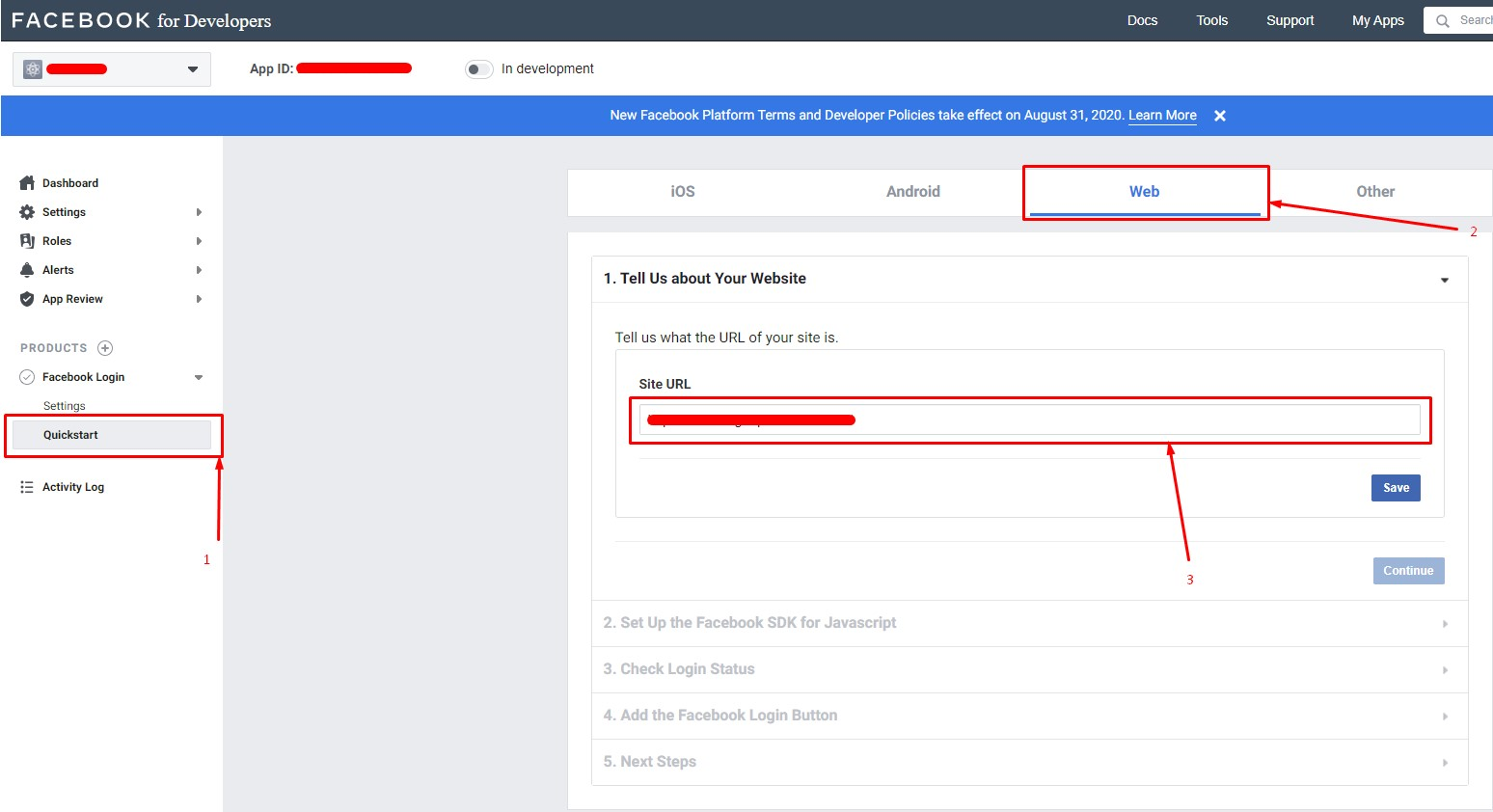The width and height of the screenshot is (1493, 812).
Task: Collapse the Facebook Login menu arrow
Action: (x=199, y=377)
